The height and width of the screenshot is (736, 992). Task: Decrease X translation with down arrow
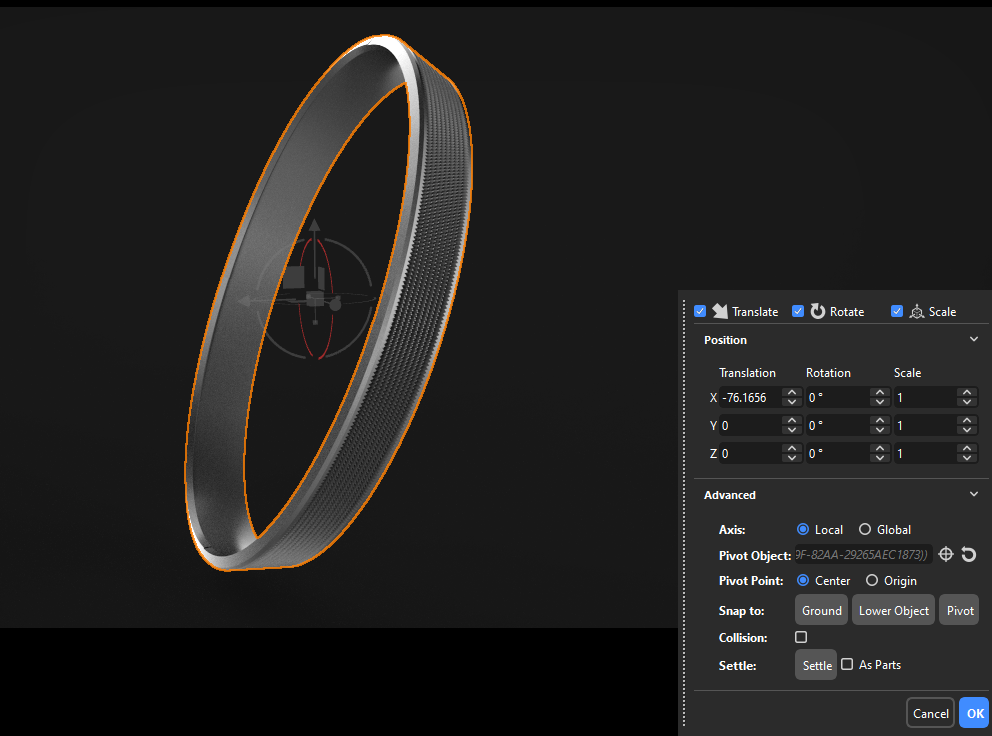(792, 402)
